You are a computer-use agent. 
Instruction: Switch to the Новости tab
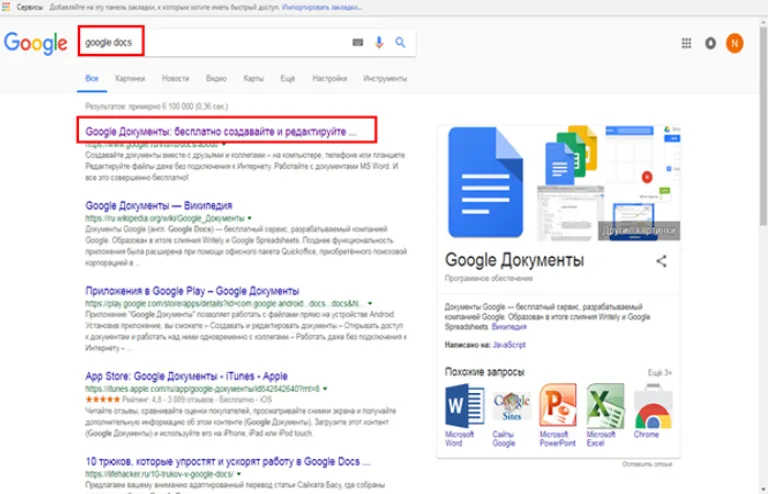tap(175, 78)
